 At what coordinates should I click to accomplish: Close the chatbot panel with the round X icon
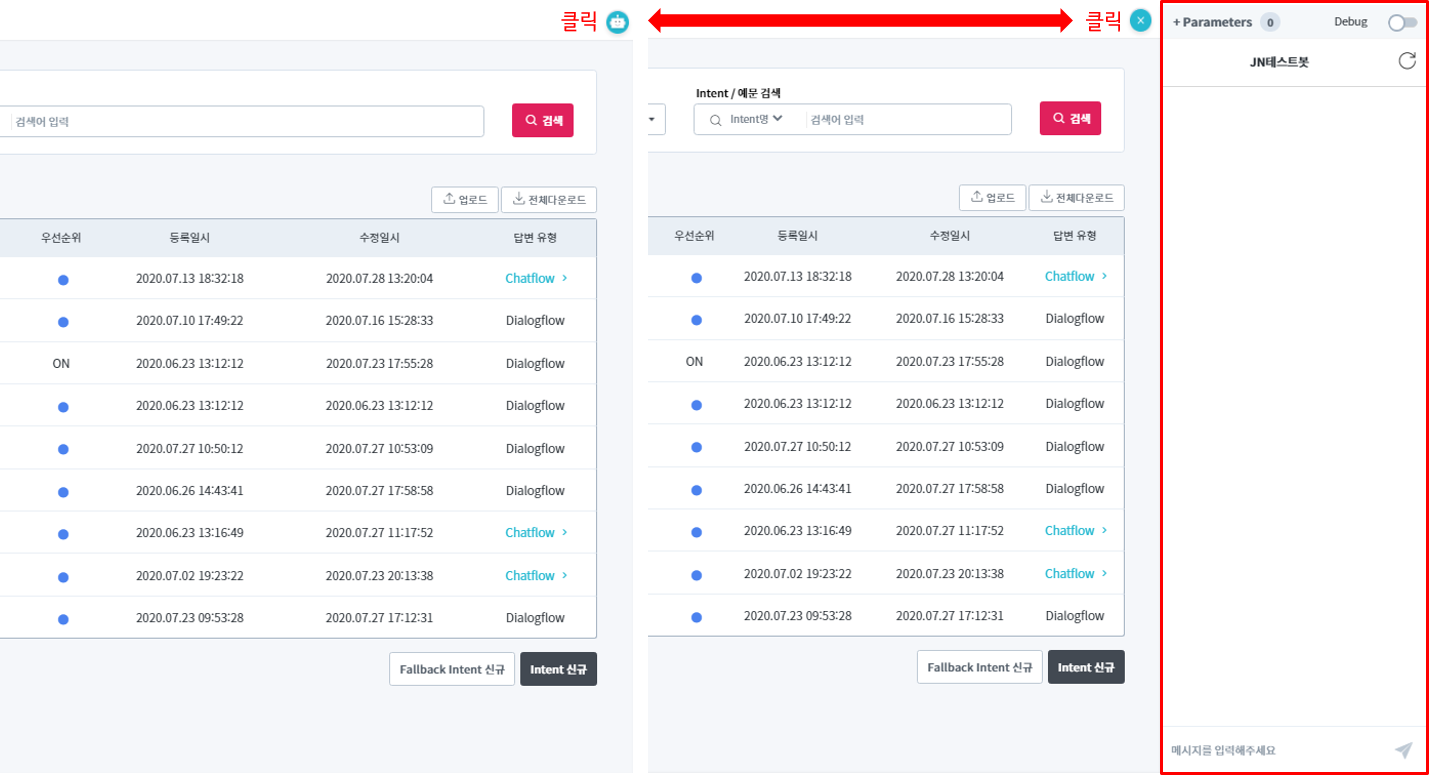[x=1141, y=20]
